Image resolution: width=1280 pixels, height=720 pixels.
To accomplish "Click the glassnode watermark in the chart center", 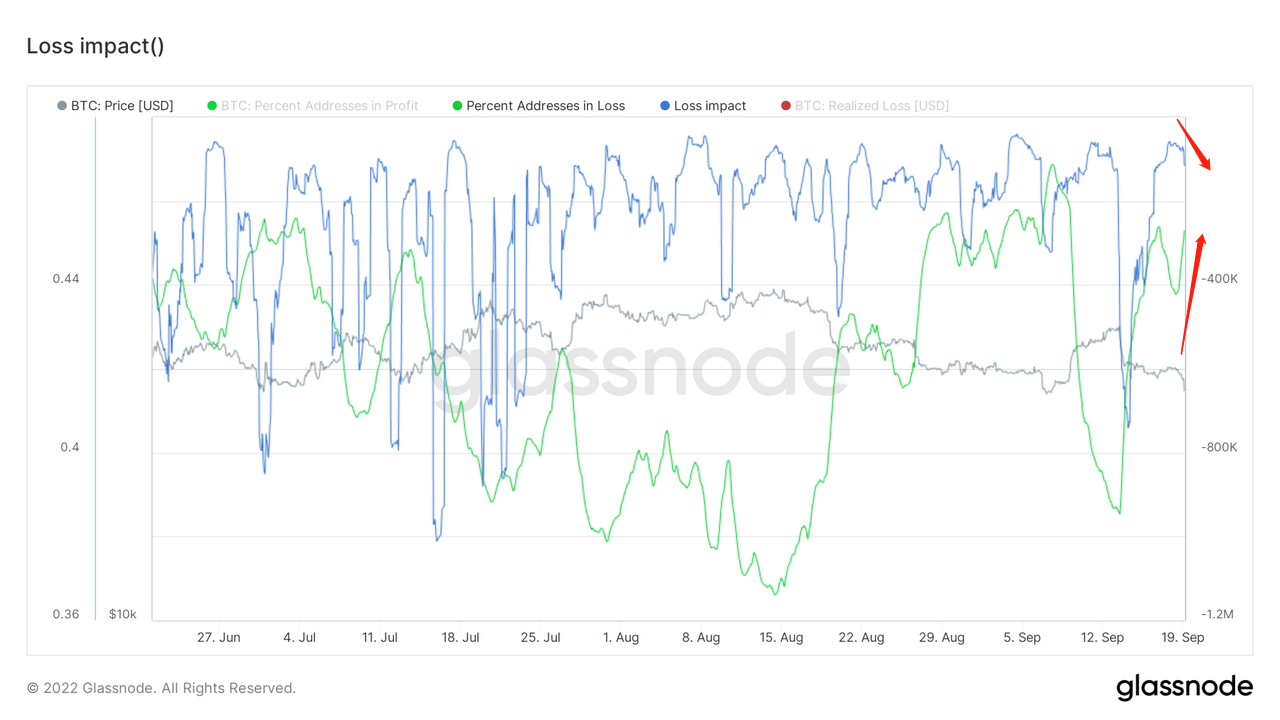I will pyautogui.click(x=640, y=370).
